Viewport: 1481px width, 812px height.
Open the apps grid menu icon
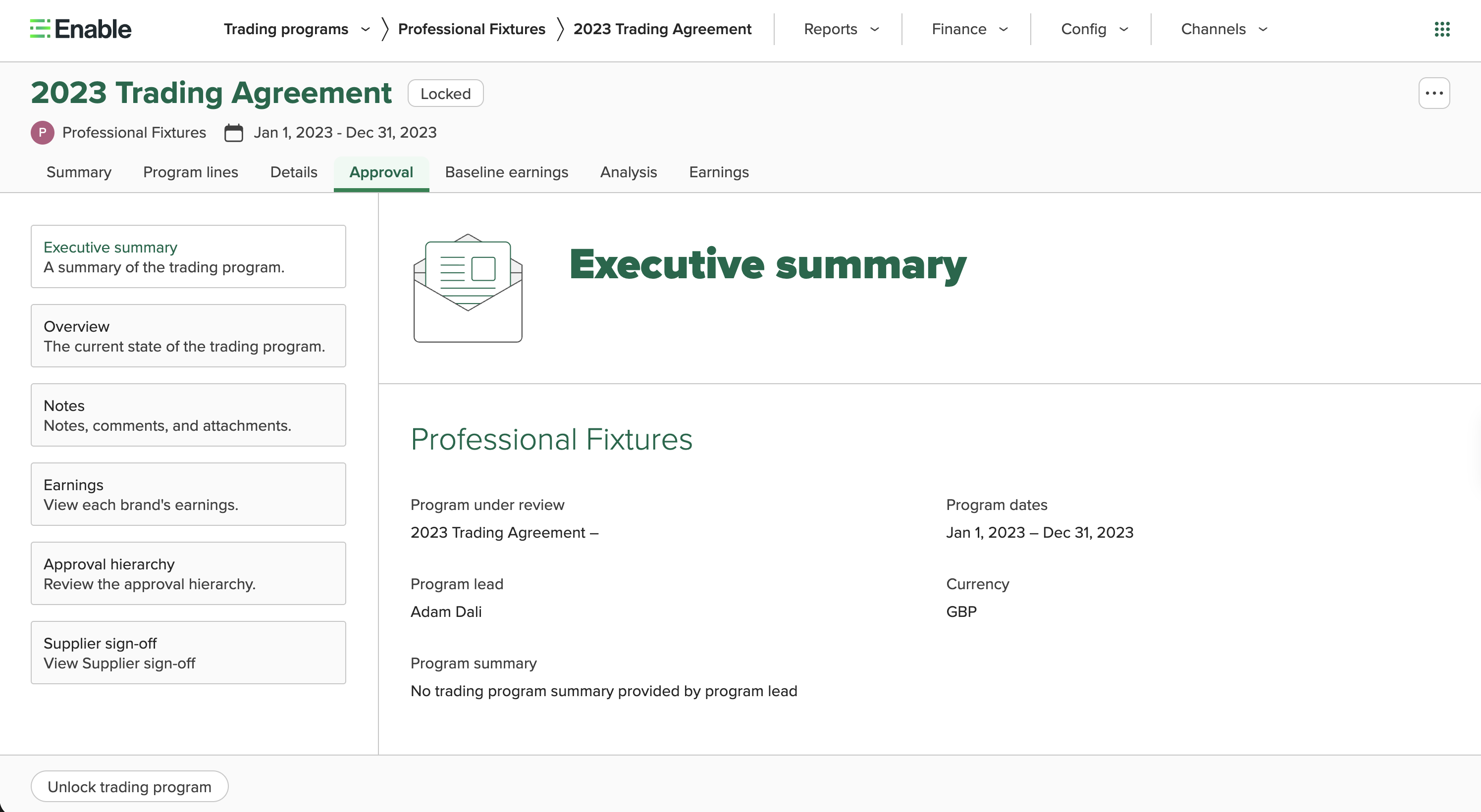click(x=1442, y=29)
